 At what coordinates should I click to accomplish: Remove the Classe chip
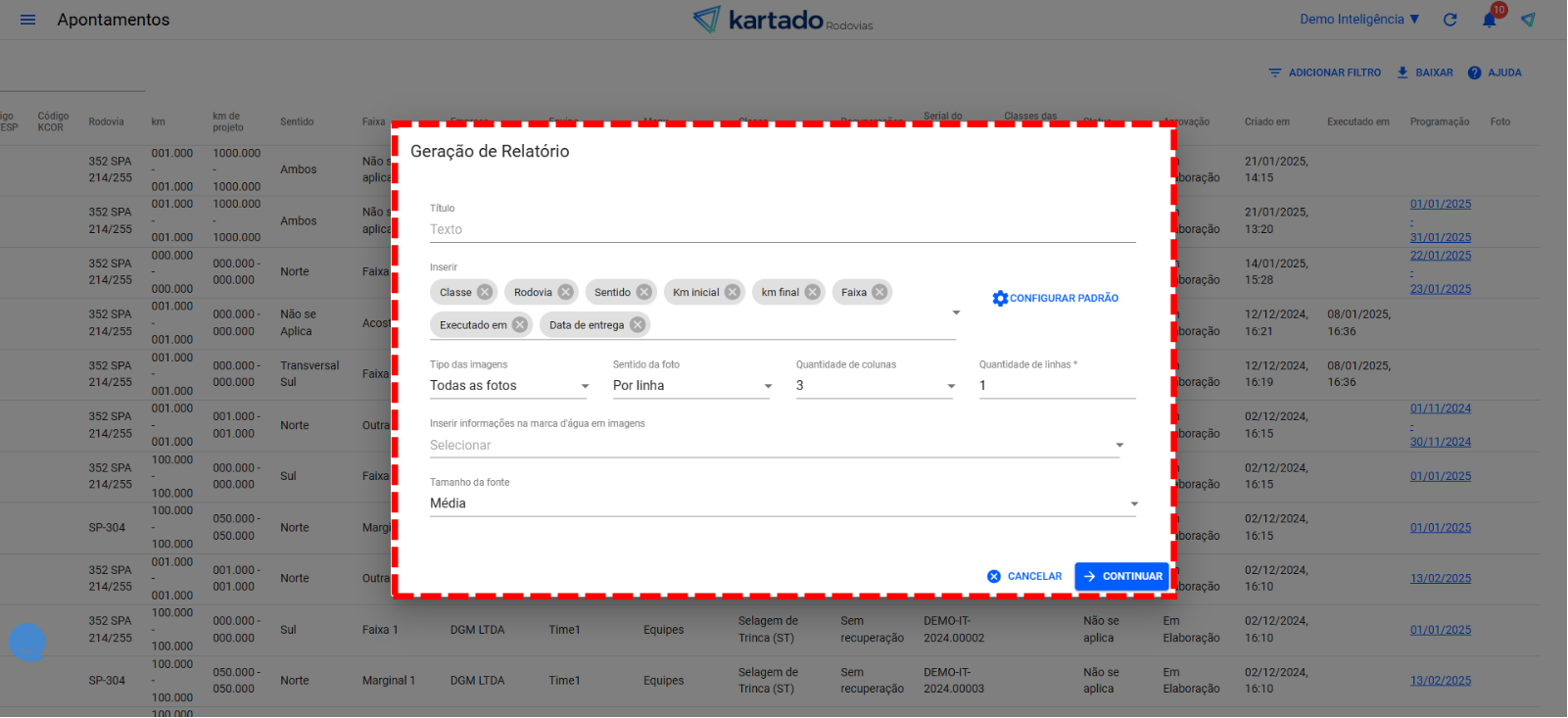coord(485,292)
